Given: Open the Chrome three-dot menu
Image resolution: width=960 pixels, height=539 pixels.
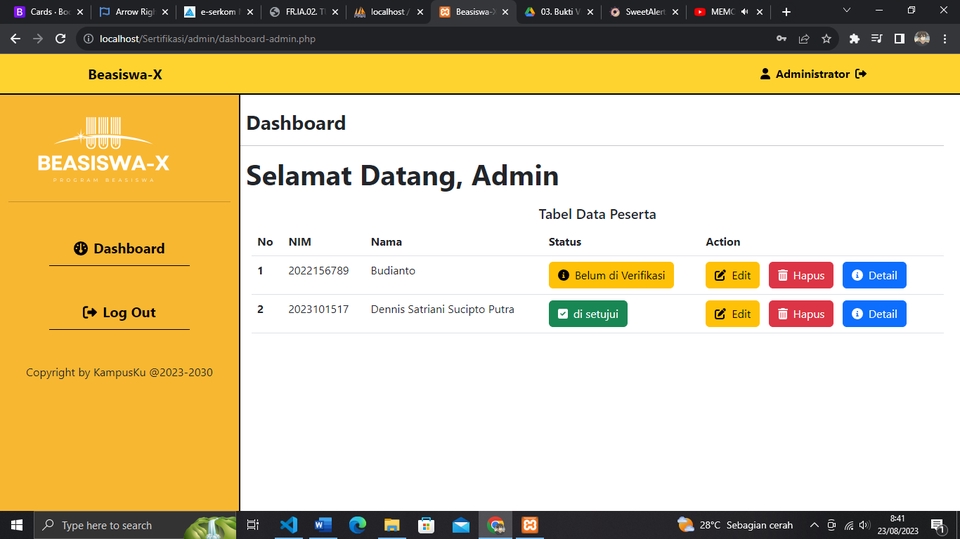Looking at the screenshot, I should tap(945, 39).
